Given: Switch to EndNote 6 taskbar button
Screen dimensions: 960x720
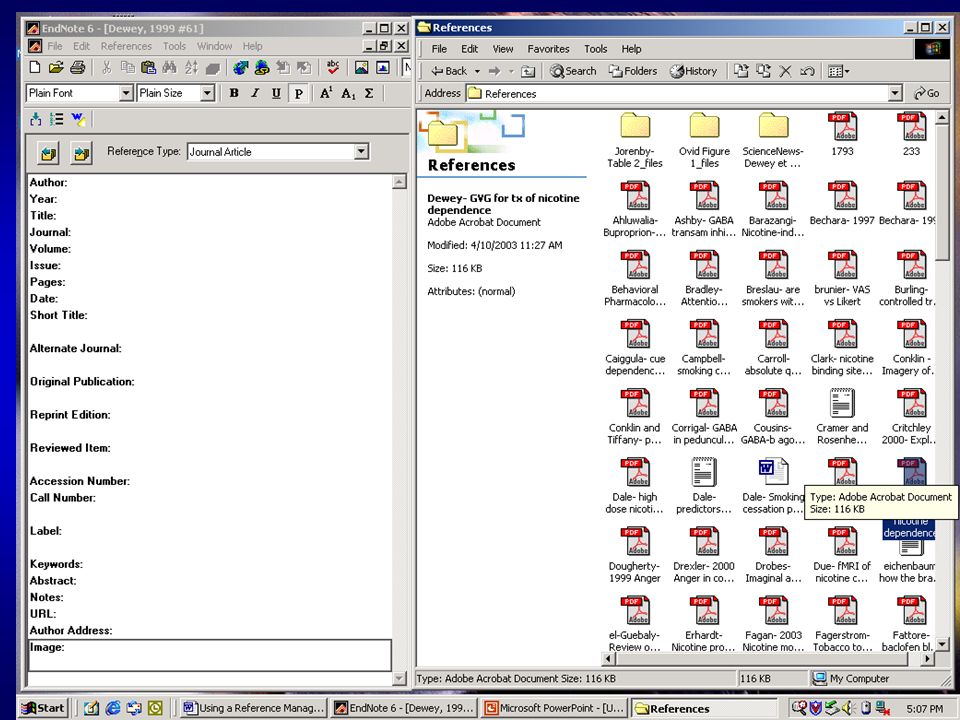Looking at the screenshot, I should pos(404,708).
